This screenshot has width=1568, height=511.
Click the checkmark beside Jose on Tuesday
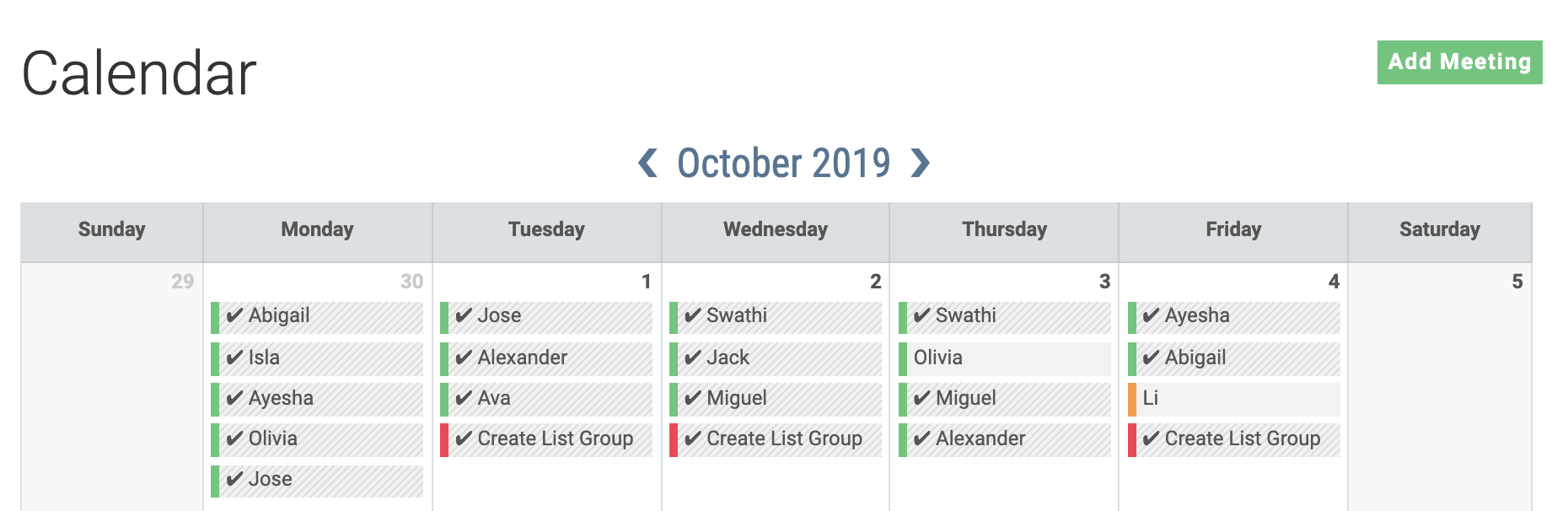tap(462, 316)
